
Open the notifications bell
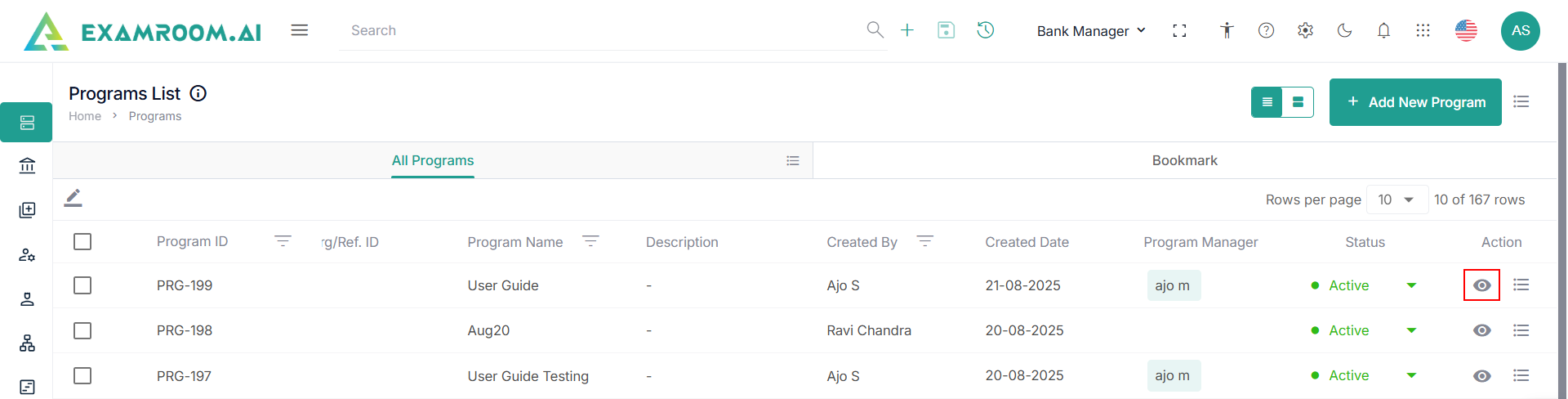coord(1383,30)
